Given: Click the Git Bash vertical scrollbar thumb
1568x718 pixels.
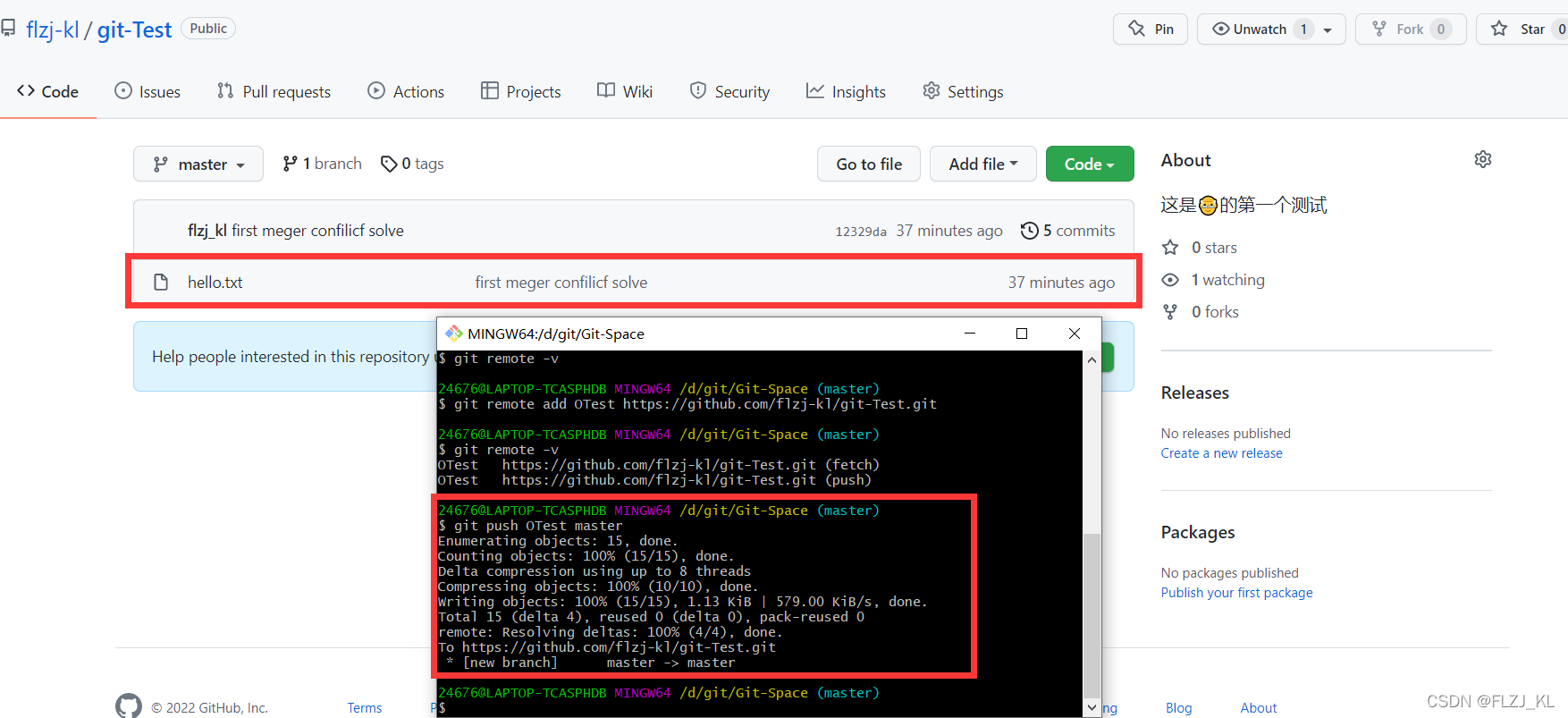Looking at the screenshot, I should [1092, 615].
